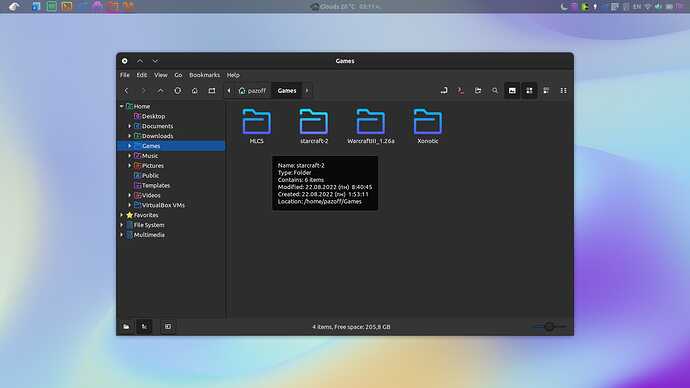Show Places sidebar from the status bar

pyautogui.click(x=126, y=326)
